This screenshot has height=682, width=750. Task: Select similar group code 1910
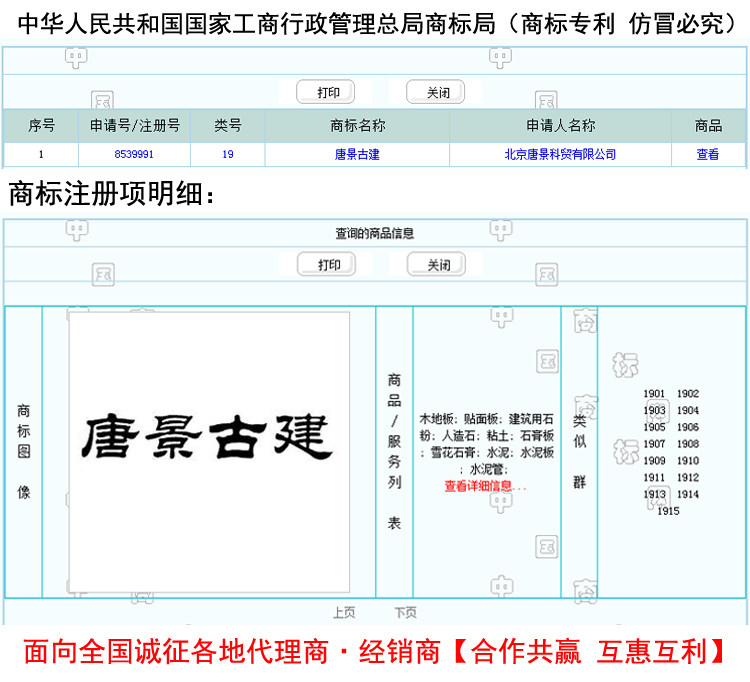688,461
